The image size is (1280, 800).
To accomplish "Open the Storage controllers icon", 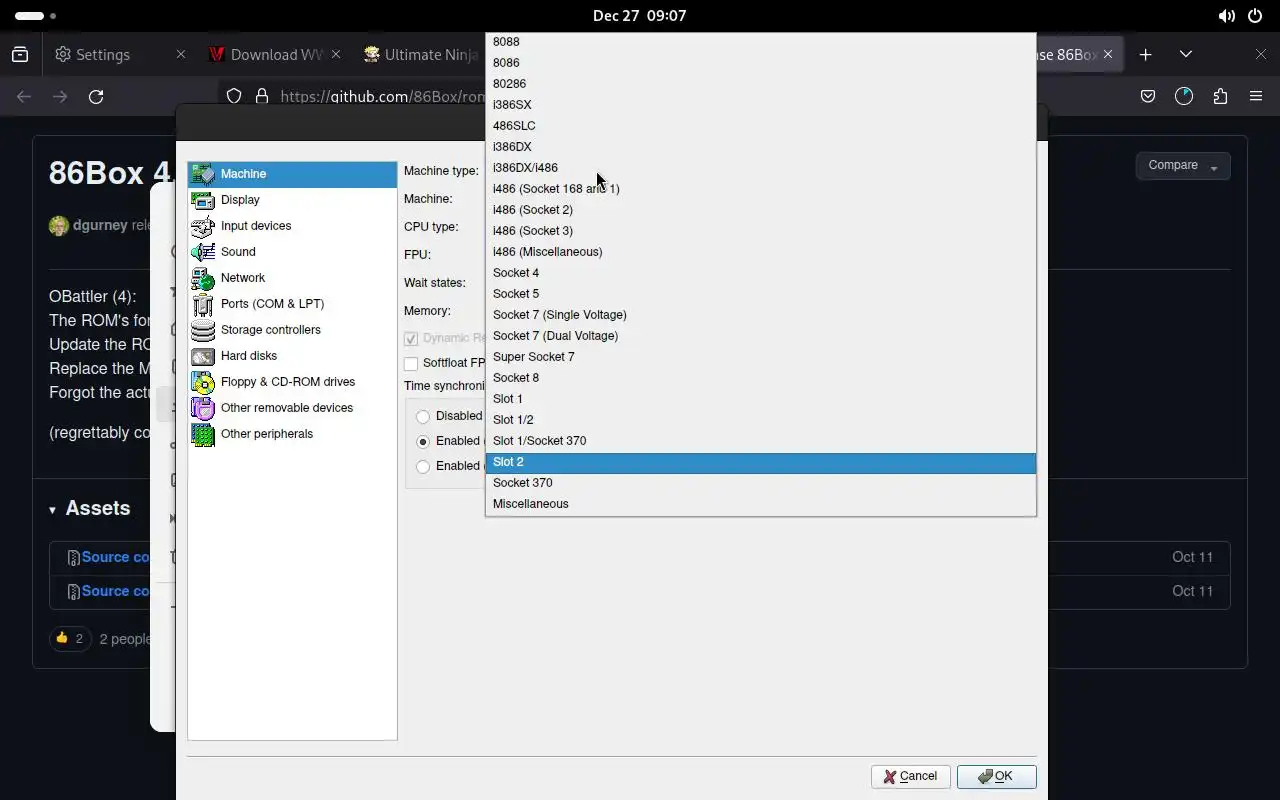I will click(x=203, y=330).
